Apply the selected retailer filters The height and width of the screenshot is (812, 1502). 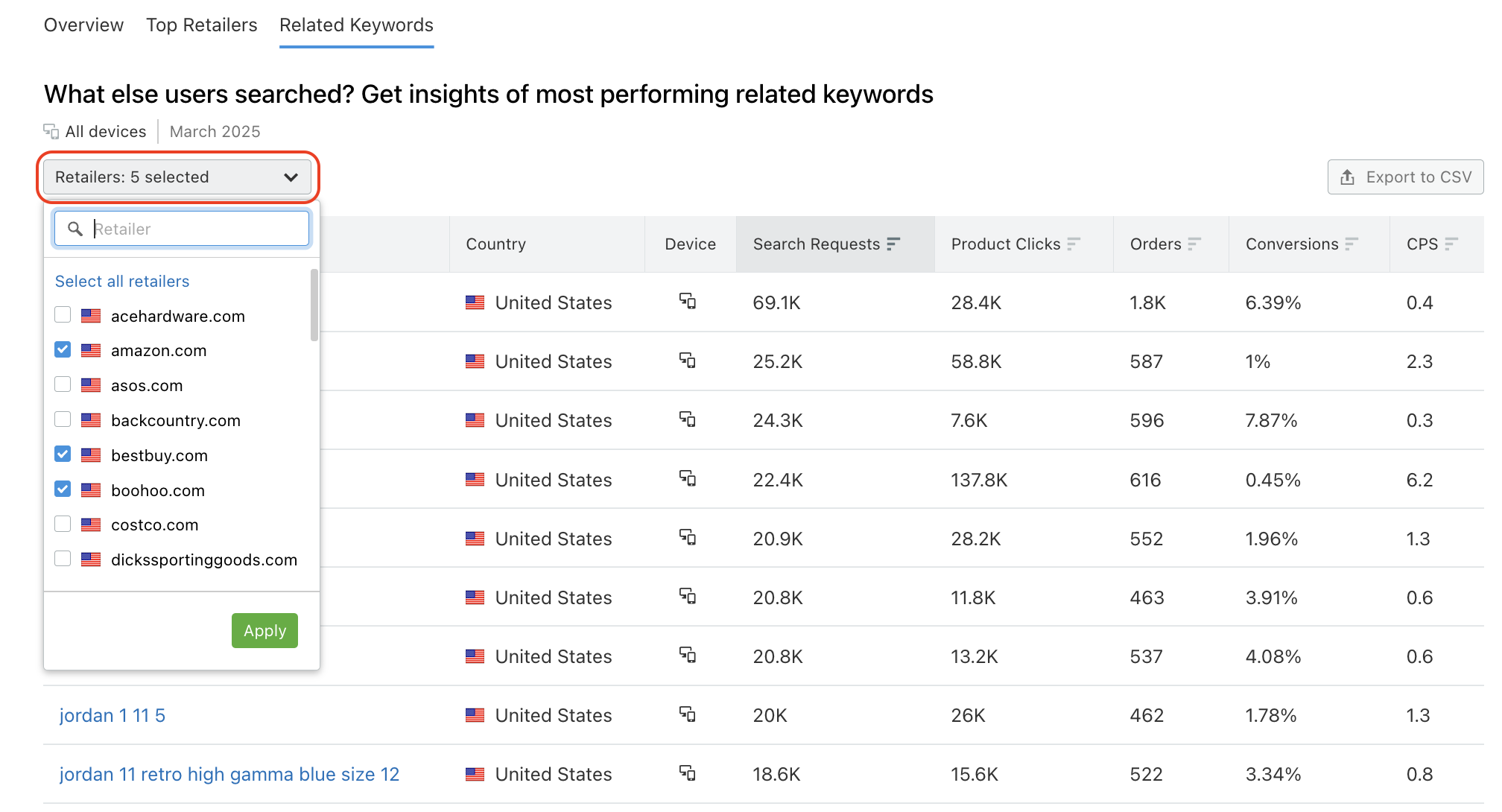(x=264, y=630)
